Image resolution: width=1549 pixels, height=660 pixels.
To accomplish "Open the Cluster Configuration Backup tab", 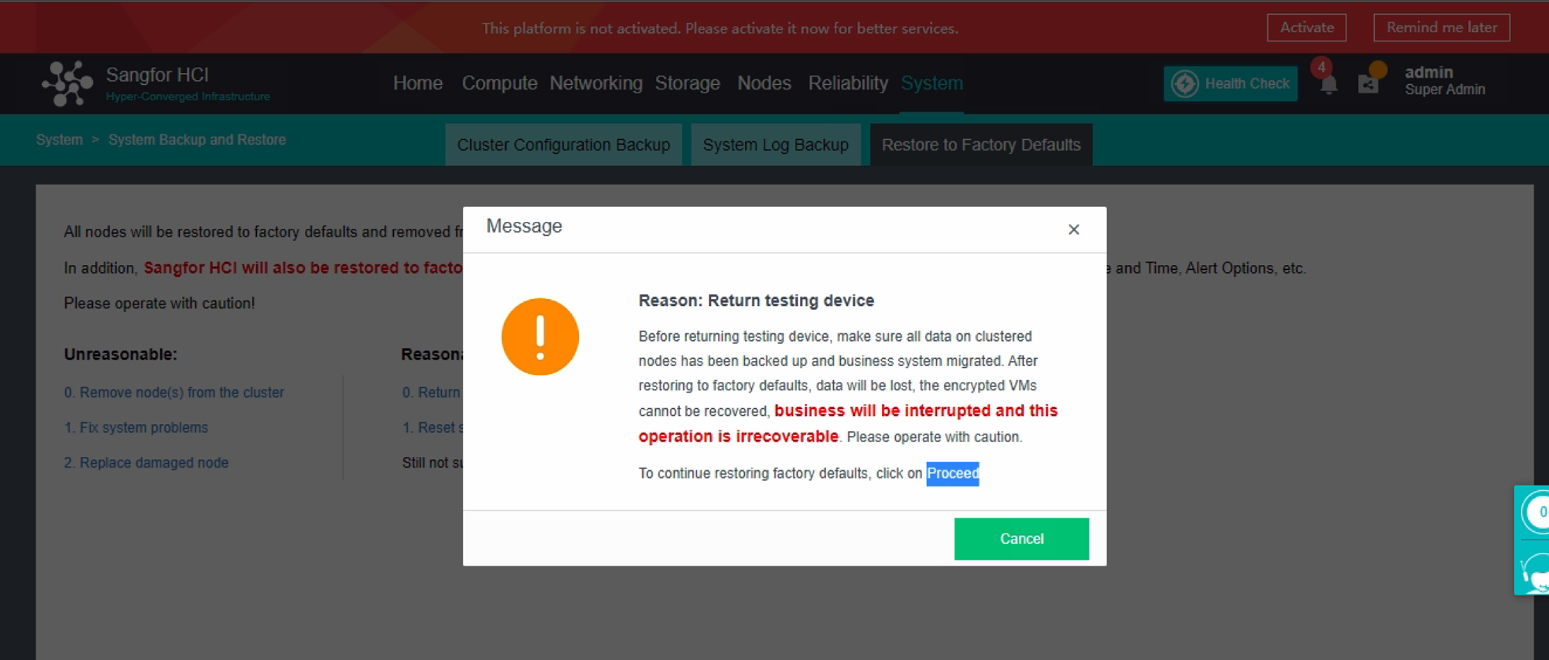I will (x=563, y=144).
